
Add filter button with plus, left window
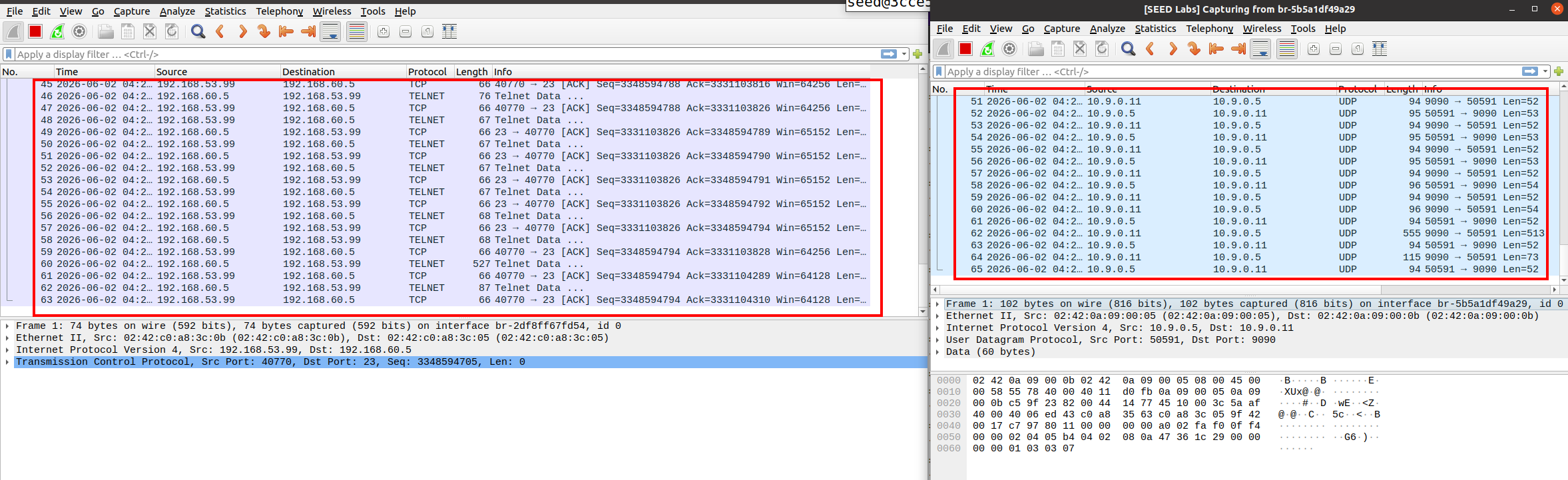click(917, 54)
